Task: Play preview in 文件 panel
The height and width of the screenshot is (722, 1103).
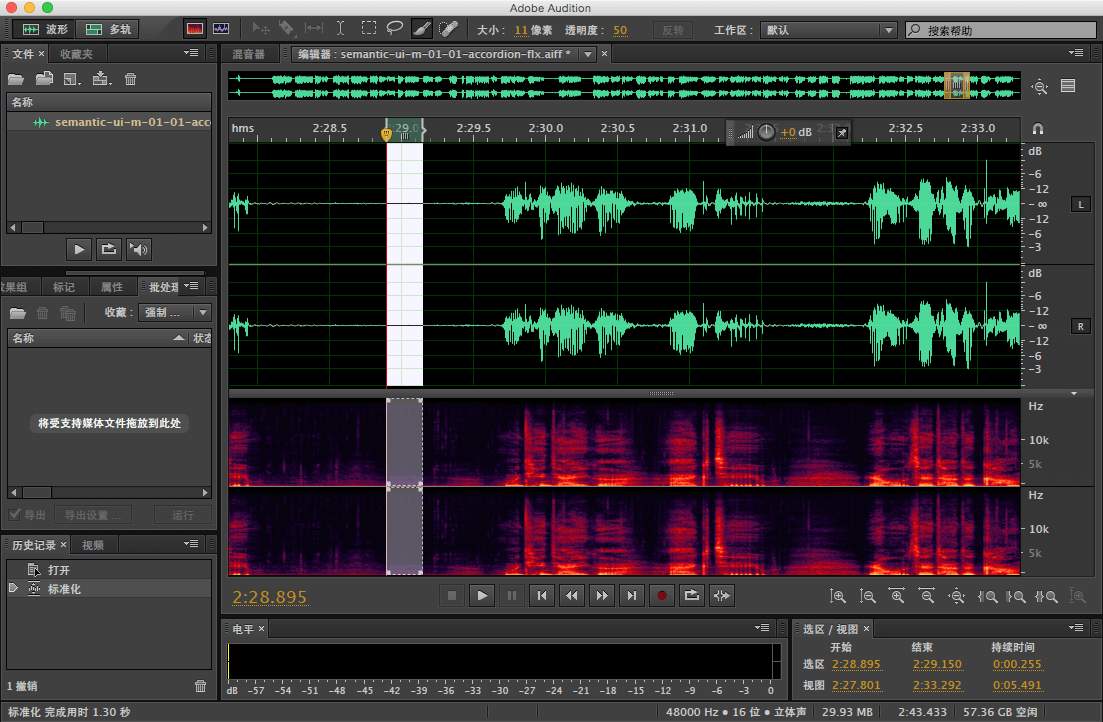Action: pyautogui.click(x=78, y=249)
